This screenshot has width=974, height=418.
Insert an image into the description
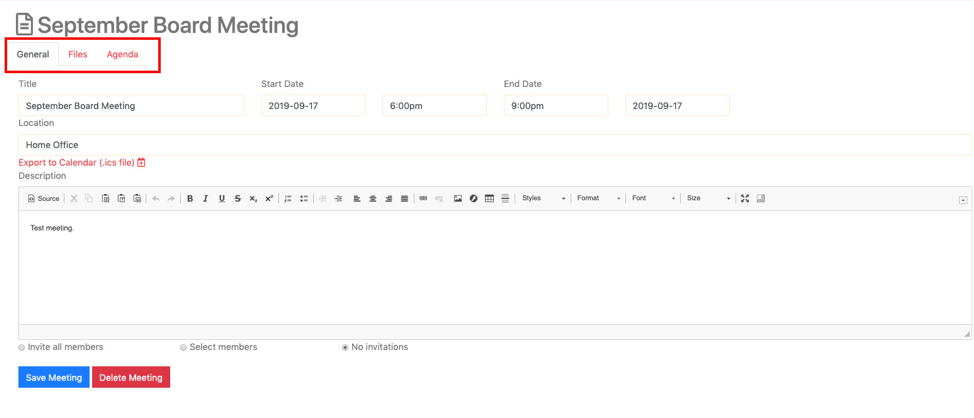(x=458, y=199)
